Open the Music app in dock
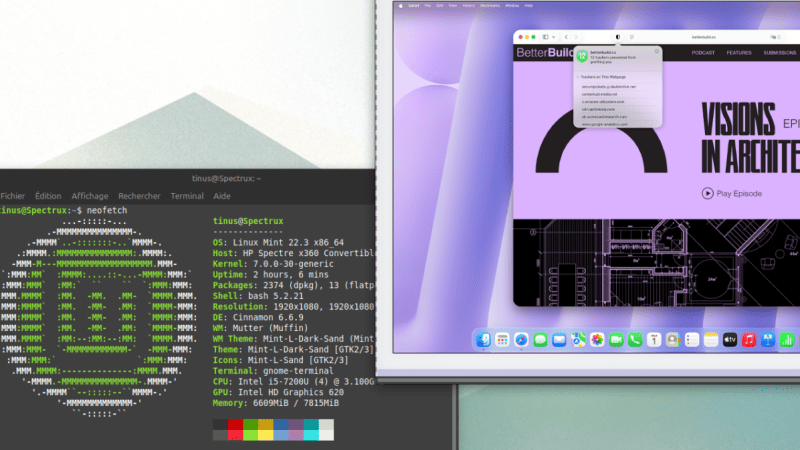Viewport: 800px width, 450px height. (748, 340)
